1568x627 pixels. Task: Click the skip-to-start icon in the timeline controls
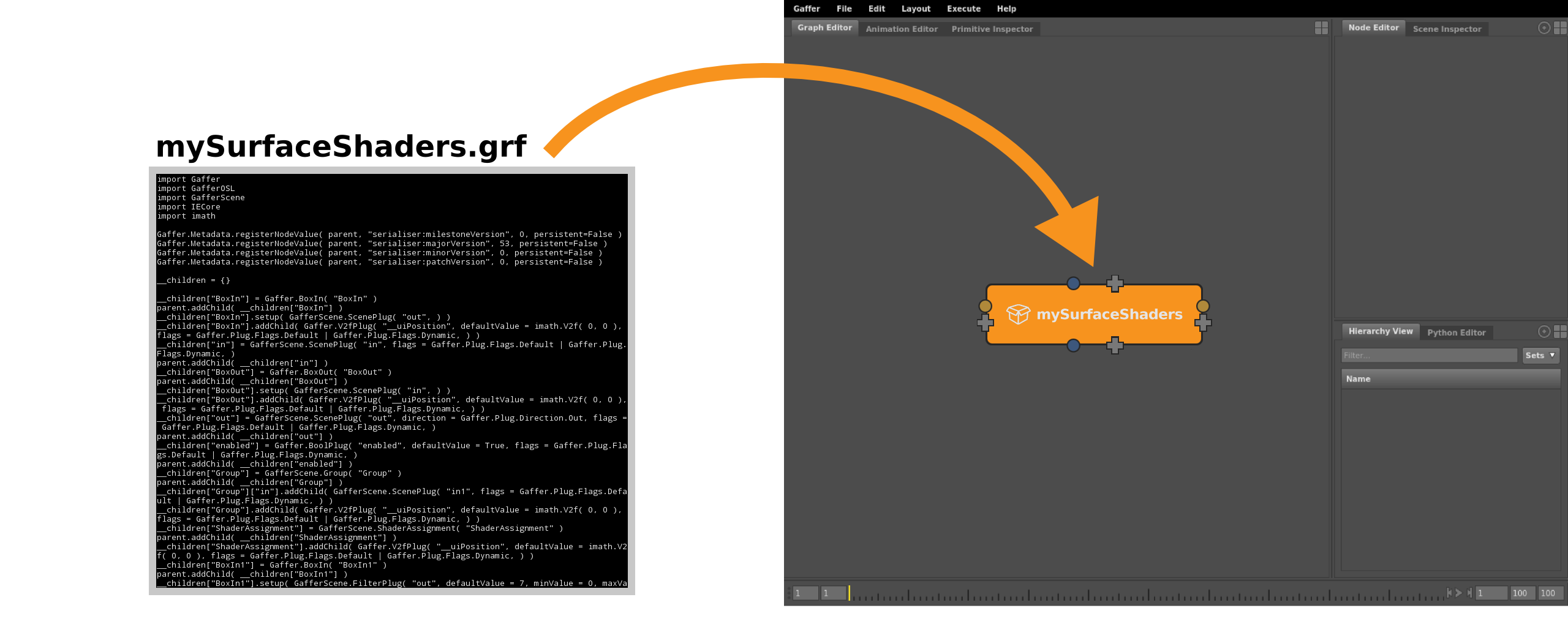(1449, 593)
